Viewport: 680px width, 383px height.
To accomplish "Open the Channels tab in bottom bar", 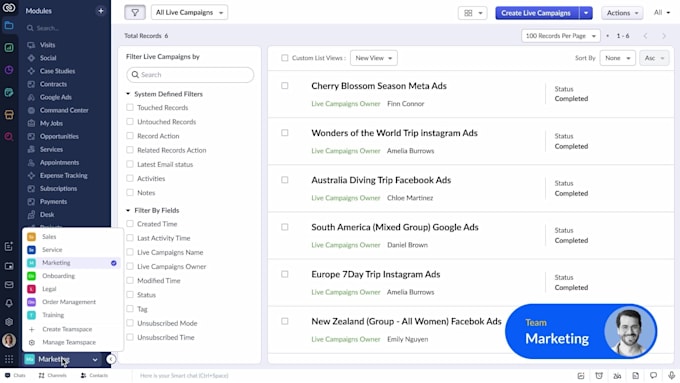I will pyautogui.click(x=52, y=376).
